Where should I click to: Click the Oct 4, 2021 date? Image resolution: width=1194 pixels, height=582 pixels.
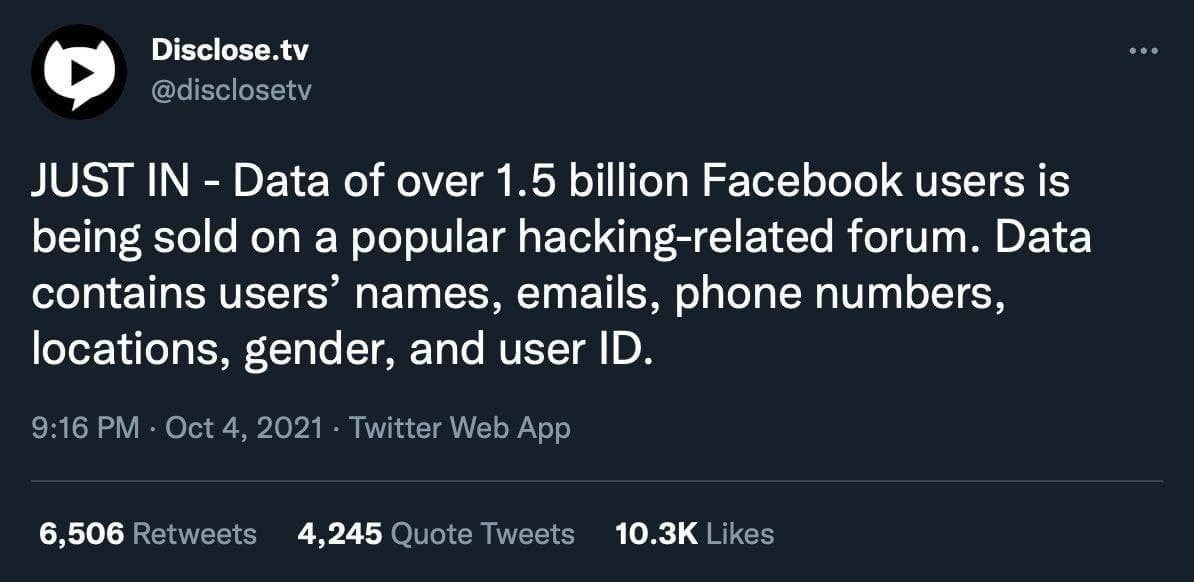tap(244, 428)
